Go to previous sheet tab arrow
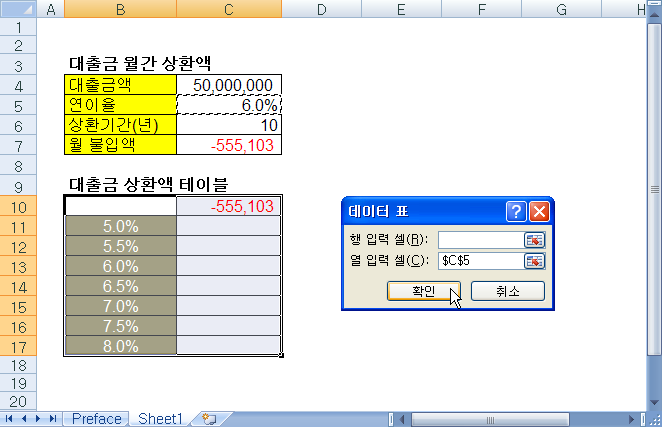The height and width of the screenshot is (427, 662). click(x=24, y=419)
